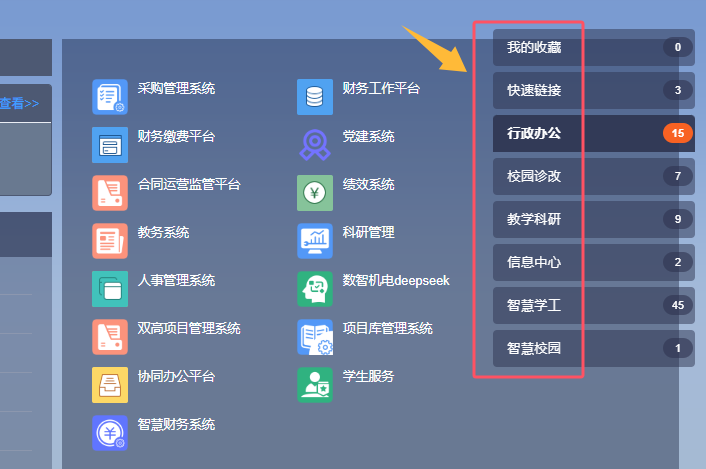Click the 财务工作平台 database icon

pos(315,97)
